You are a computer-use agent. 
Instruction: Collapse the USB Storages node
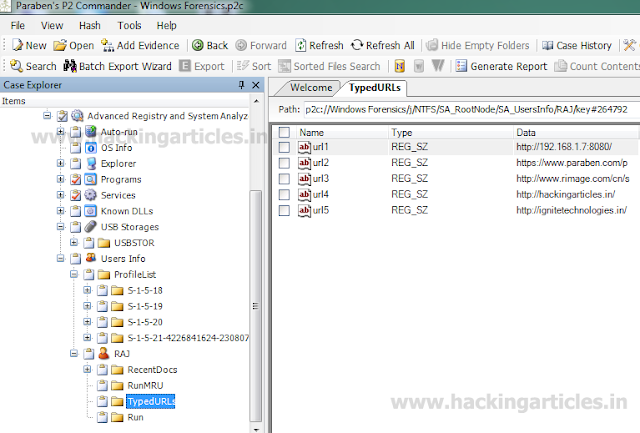(x=60, y=226)
